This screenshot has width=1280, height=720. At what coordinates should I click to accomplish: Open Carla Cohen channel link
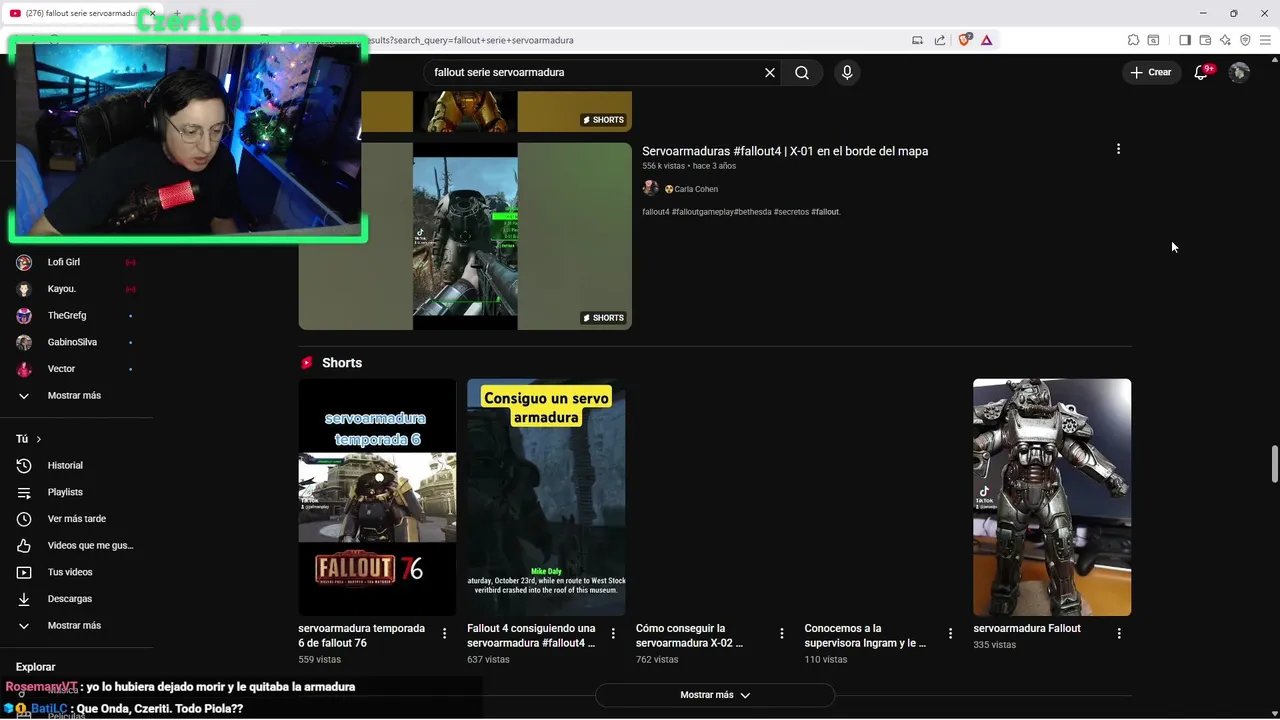(696, 189)
